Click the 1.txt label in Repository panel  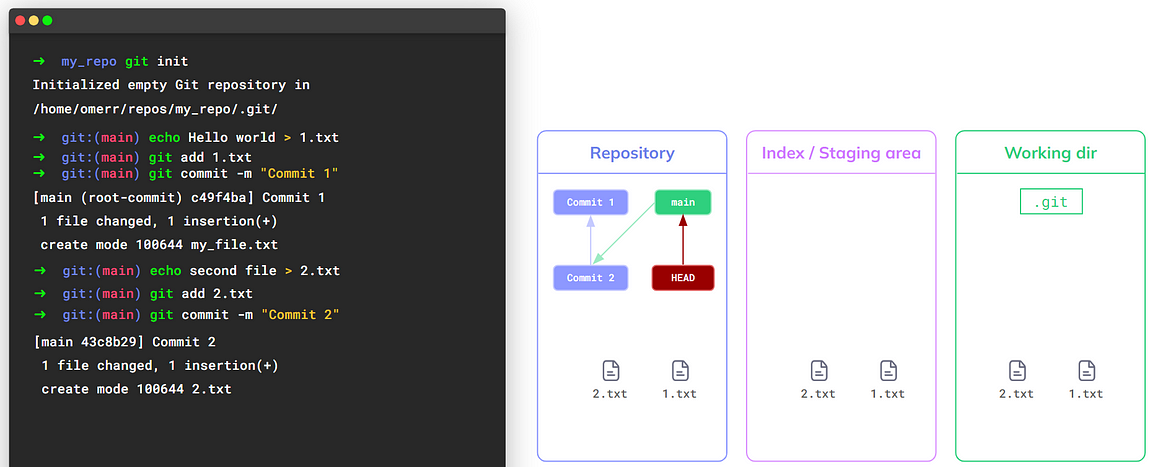tap(679, 393)
